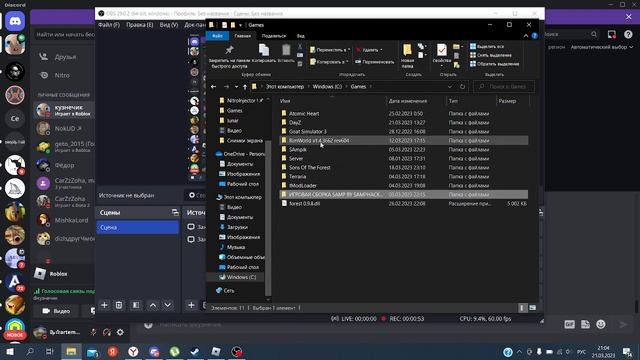The height and width of the screenshot is (360, 640).
Task: Open Discord emoji picker
Action: 600,324
